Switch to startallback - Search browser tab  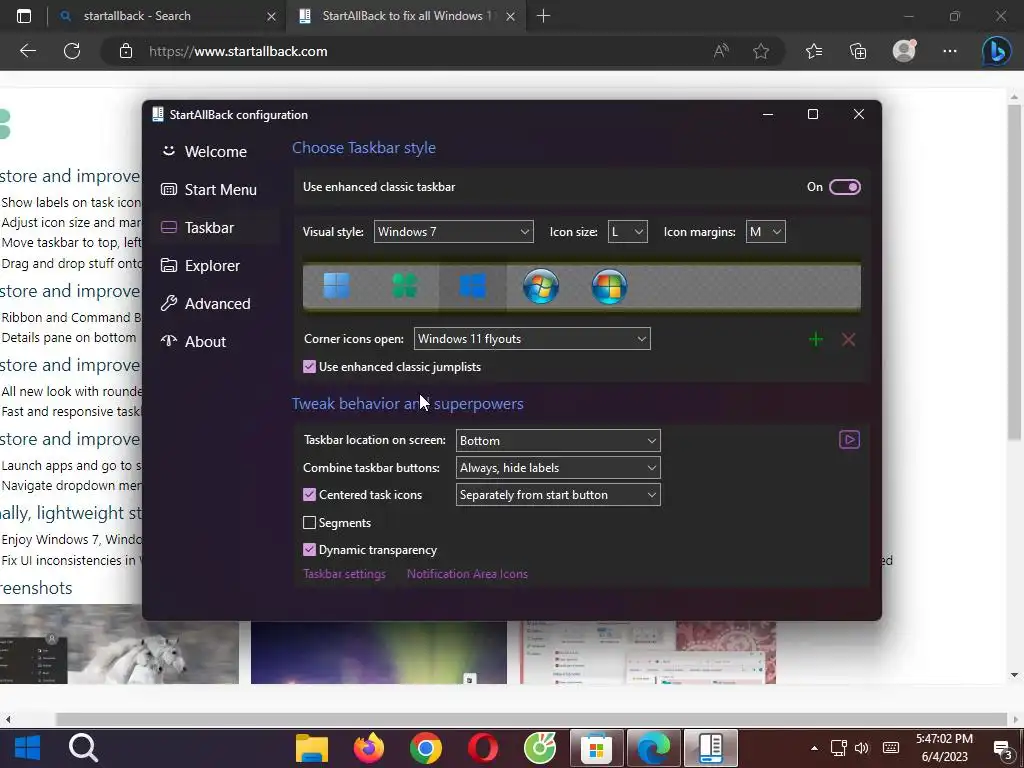pos(167,16)
